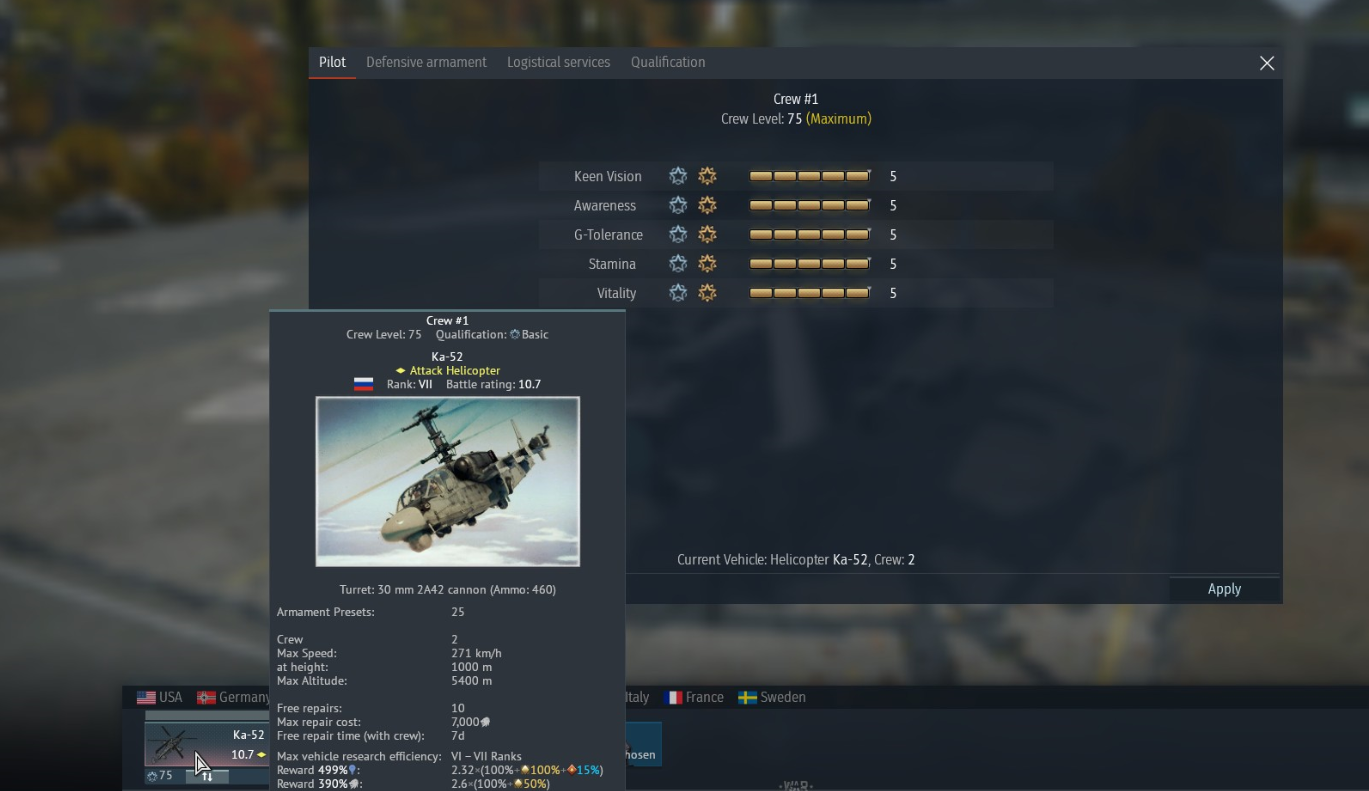Click the "Crew Level: 75 (Maximum)" text
The width and height of the screenshot is (1369, 791).
(x=796, y=118)
